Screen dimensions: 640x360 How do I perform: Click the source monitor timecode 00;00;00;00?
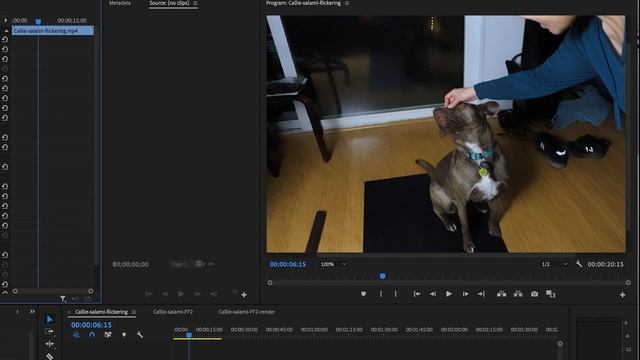(x=131, y=264)
